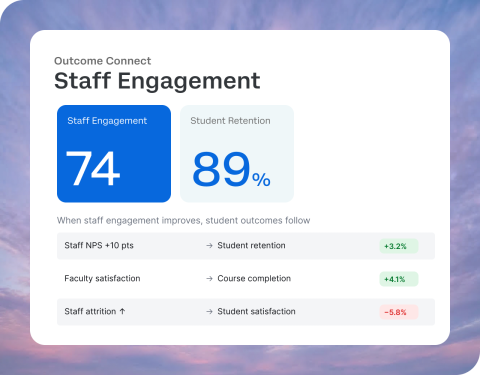480x375 pixels.
Task: Click the arrow icon before Student satisfaction
Action: point(209,312)
